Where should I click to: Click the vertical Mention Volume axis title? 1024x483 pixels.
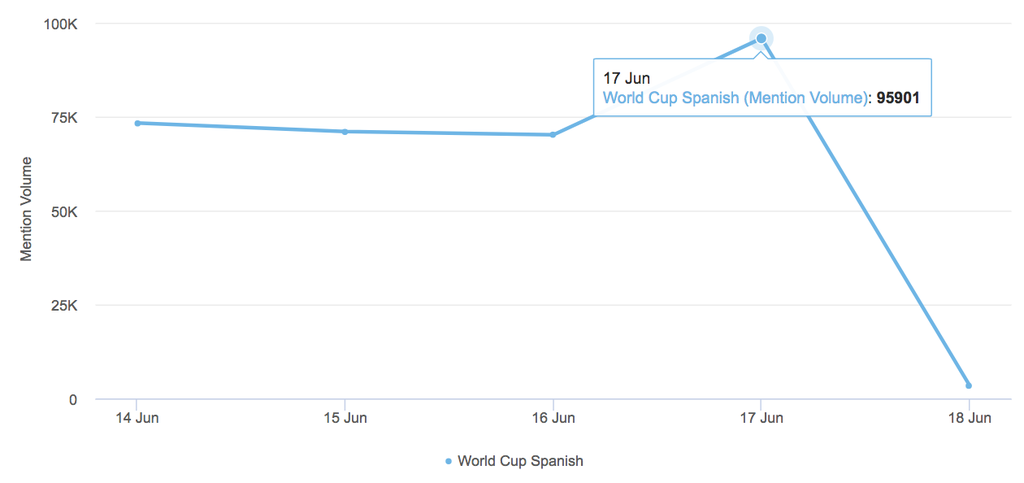[27, 209]
